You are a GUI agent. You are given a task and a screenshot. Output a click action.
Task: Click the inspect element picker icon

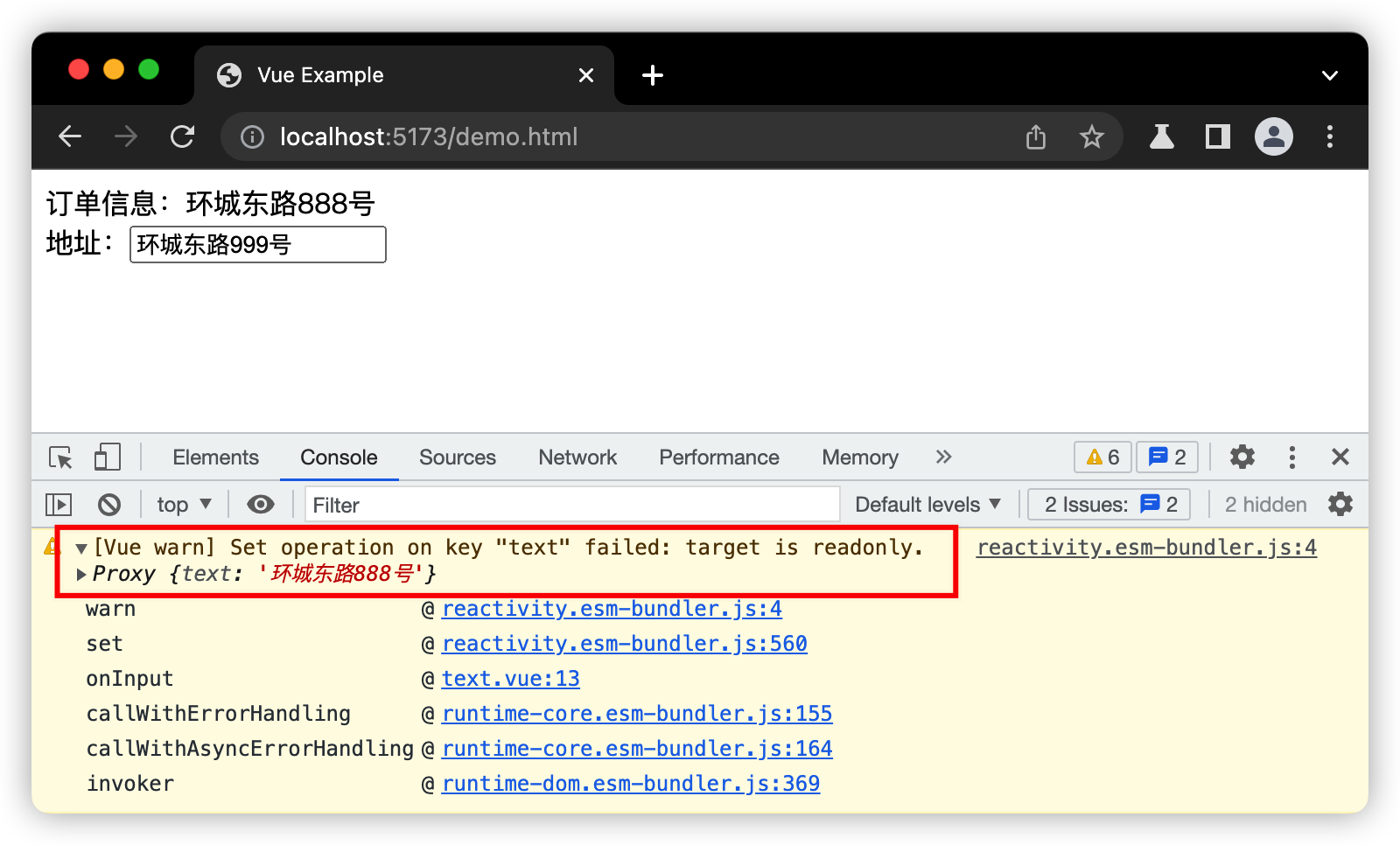coord(60,457)
